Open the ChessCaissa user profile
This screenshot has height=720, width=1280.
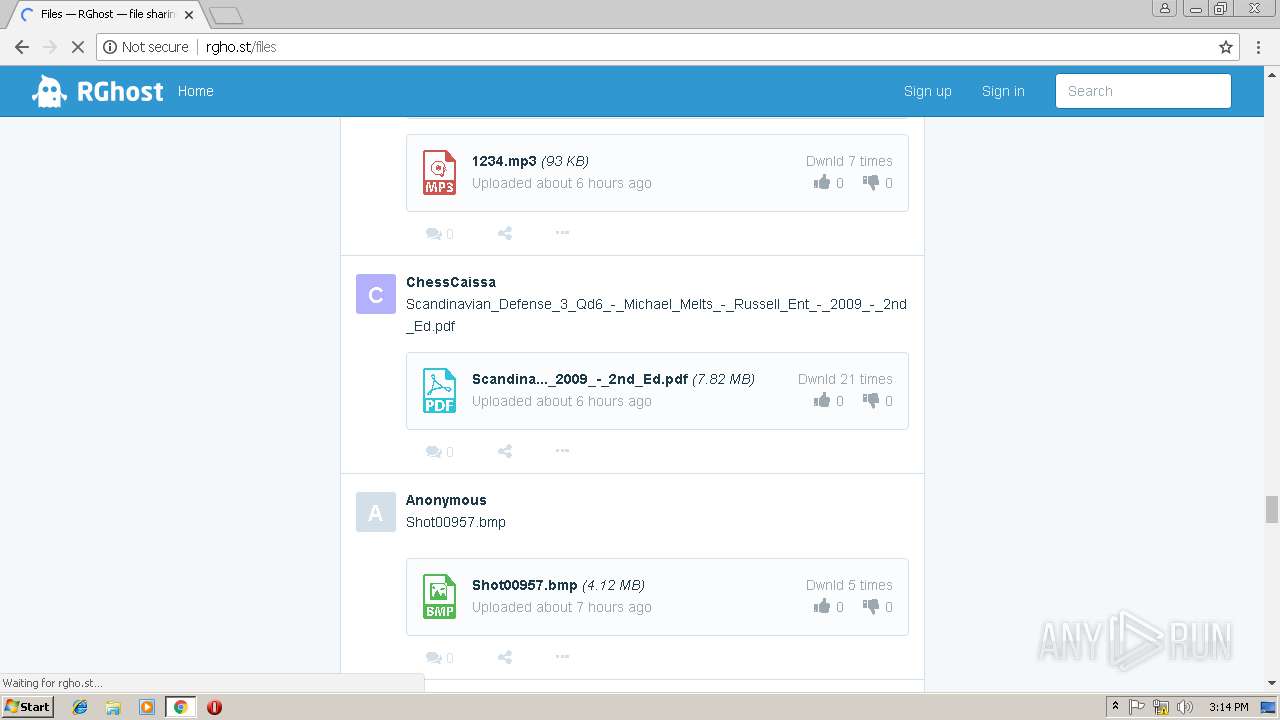451,282
